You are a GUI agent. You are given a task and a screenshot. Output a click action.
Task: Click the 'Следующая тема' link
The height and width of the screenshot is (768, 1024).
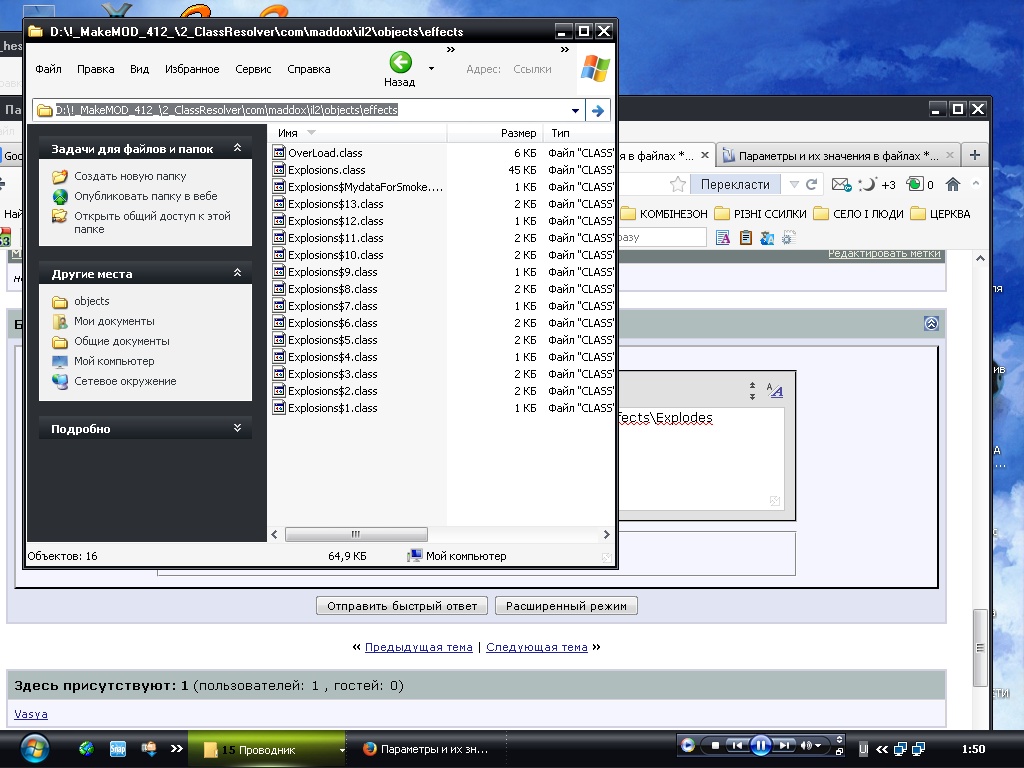point(536,647)
